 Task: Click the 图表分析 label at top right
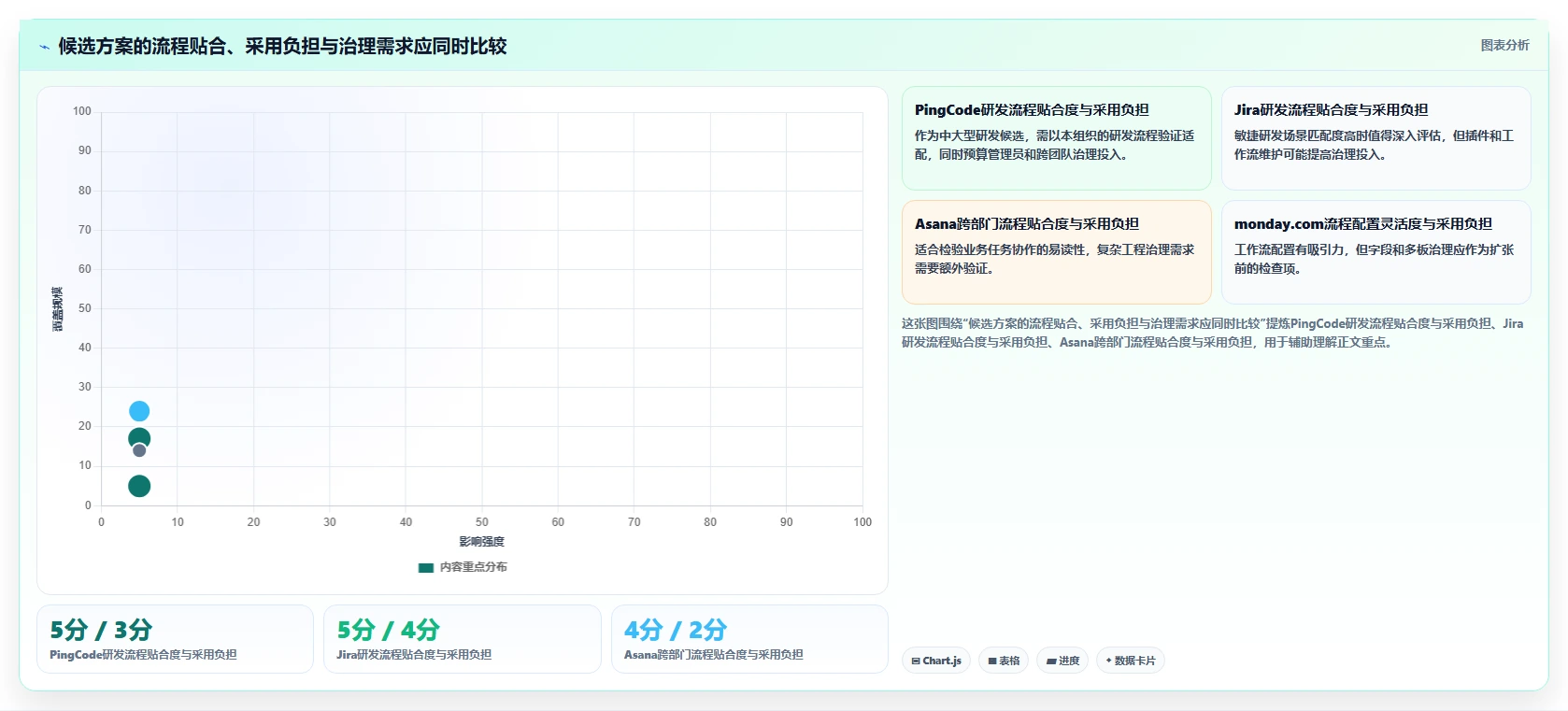pos(1504,45)
